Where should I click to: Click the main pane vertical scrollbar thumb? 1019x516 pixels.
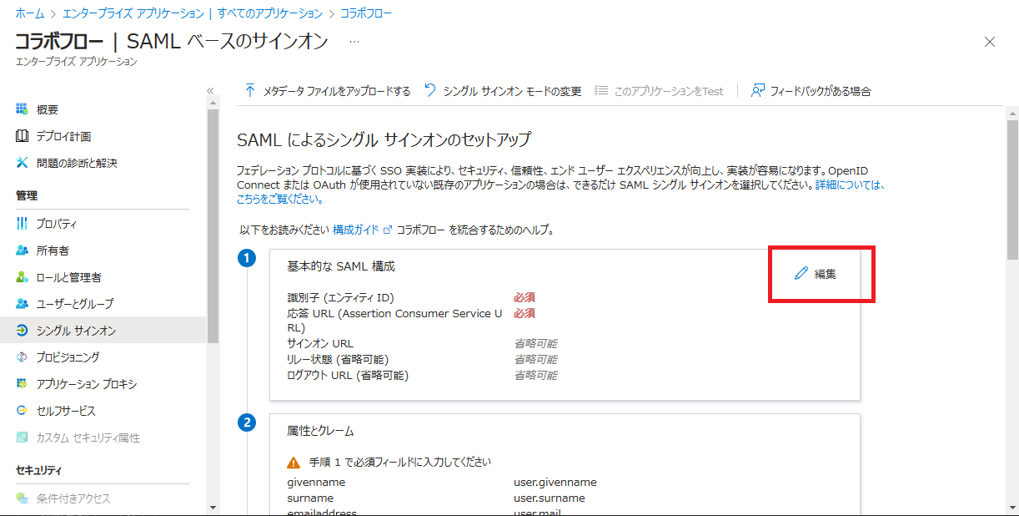point(1013,190)
